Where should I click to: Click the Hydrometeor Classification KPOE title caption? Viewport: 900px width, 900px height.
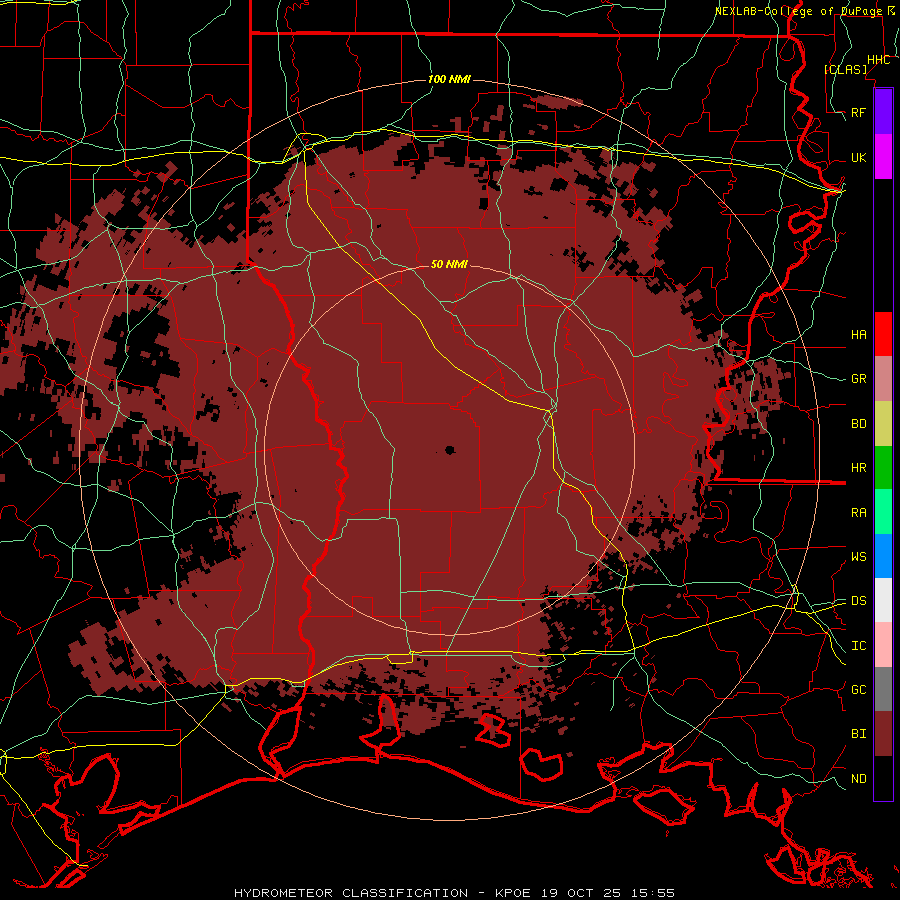coord(454,893)
